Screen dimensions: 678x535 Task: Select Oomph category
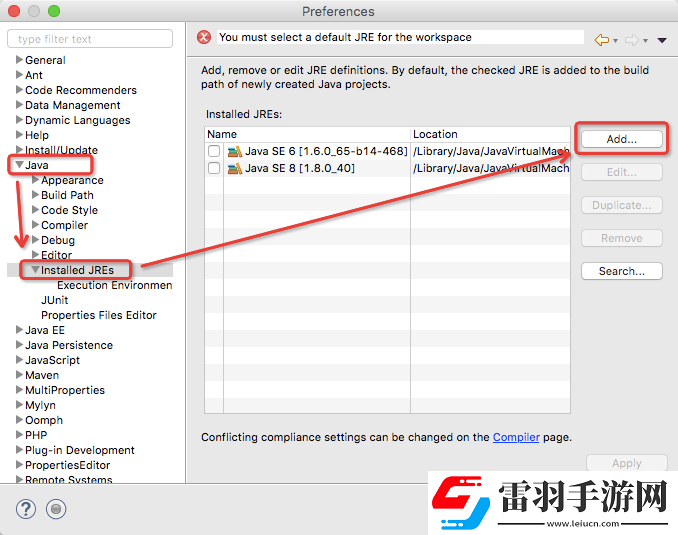(x=44, y=420)
